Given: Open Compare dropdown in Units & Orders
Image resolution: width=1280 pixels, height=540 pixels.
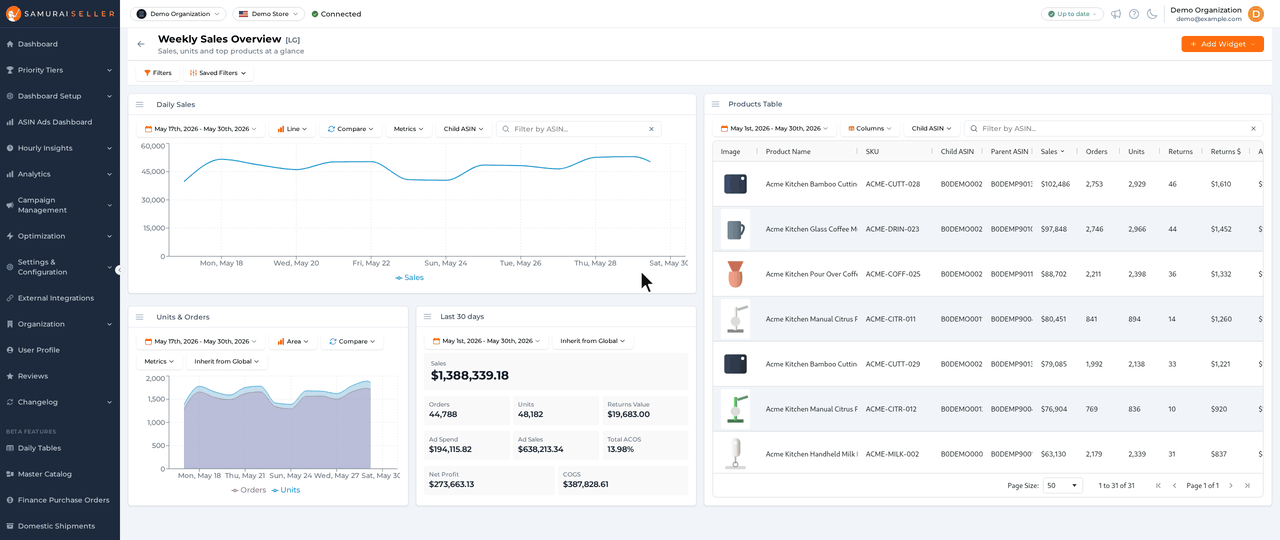Looking at the screenshot, I should pos(351,341).
